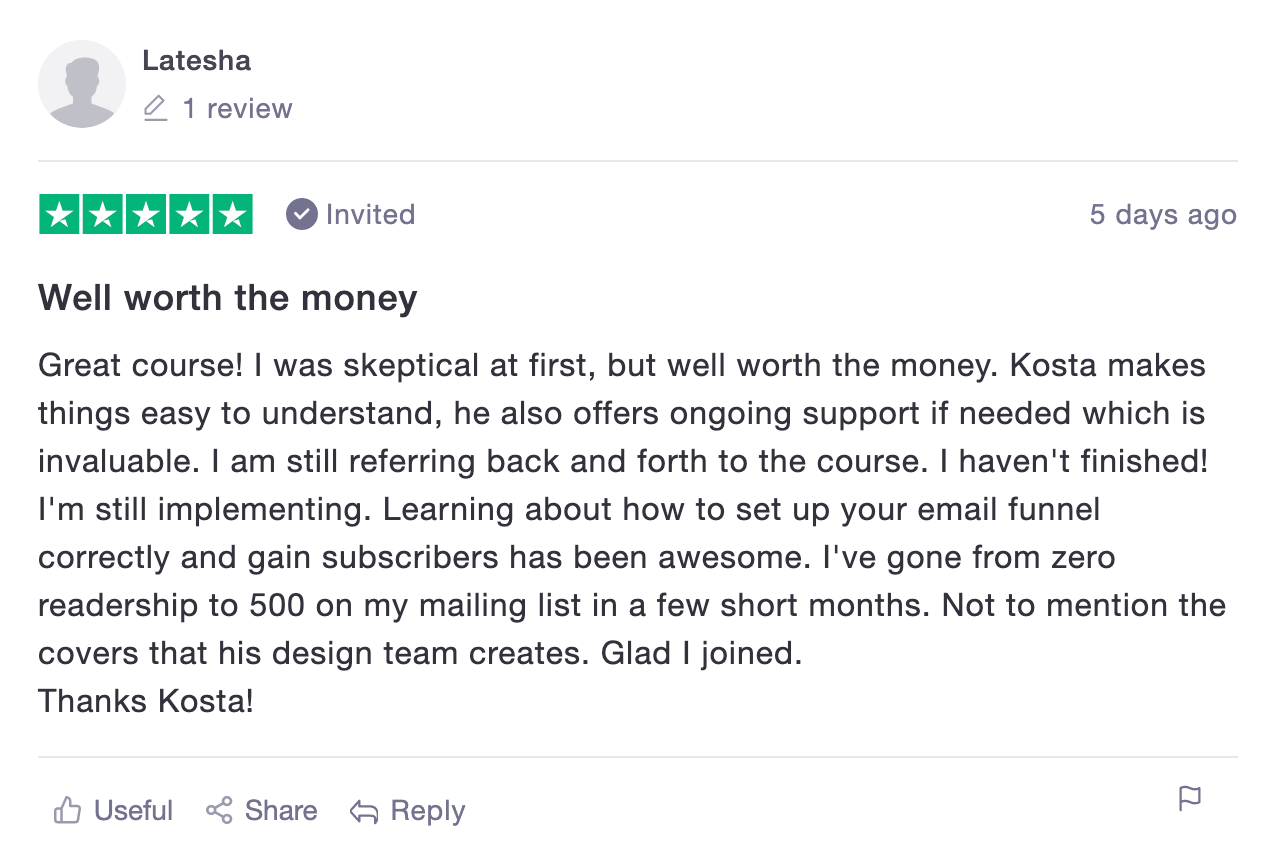The image size is (1276, 846).
Task: Click the third green rating star
Action: (146, 214)
